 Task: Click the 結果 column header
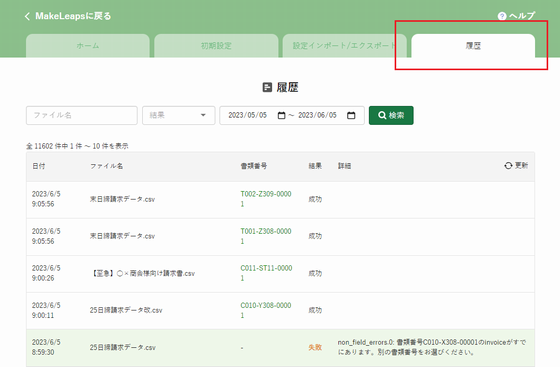tap(315, 166)
